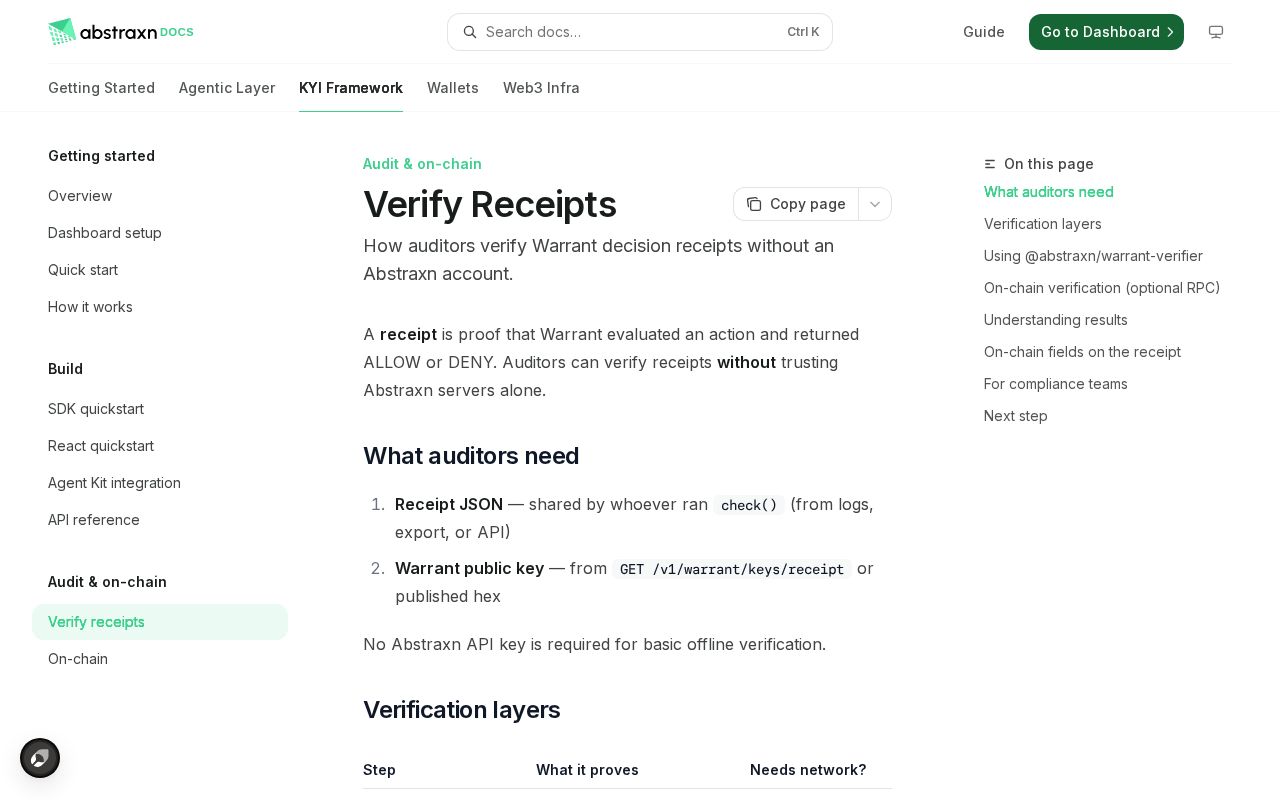The image size is (1280, 800).
Task: Click the check() inline code
Action: point(749,505)
